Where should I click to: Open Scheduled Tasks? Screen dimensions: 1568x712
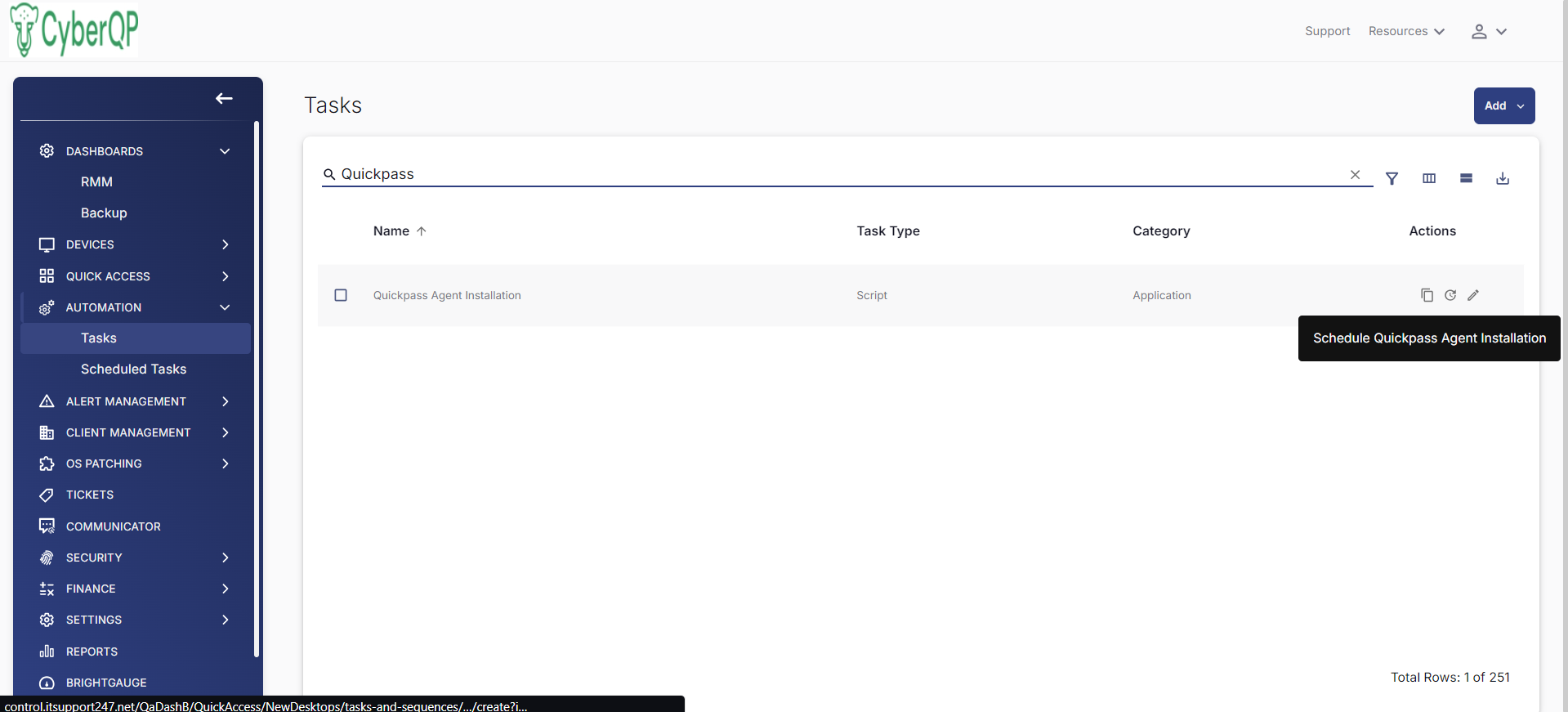pos(133,369)
